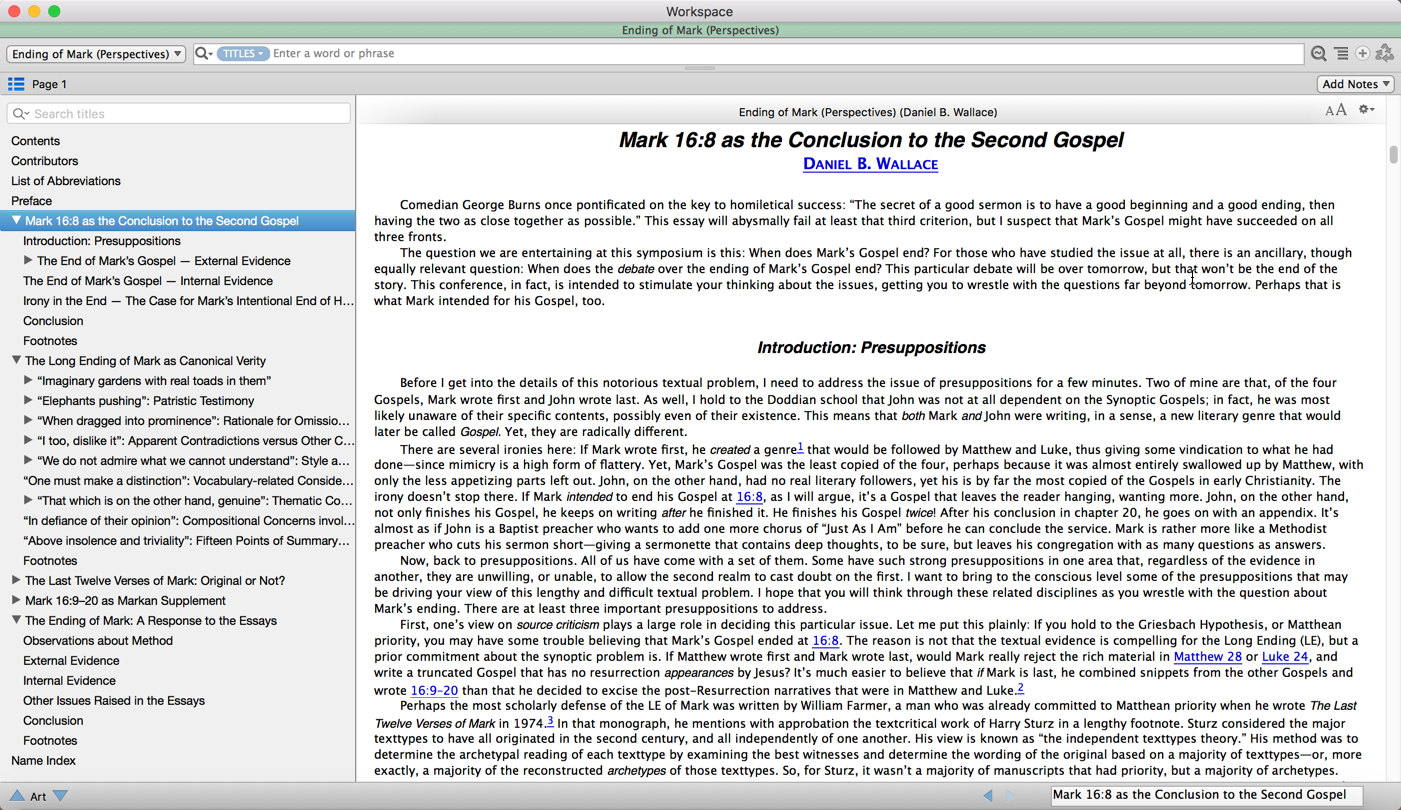Open the TITLES search field selector
Screen dimensions: 1401x810
tap(243, 54)
